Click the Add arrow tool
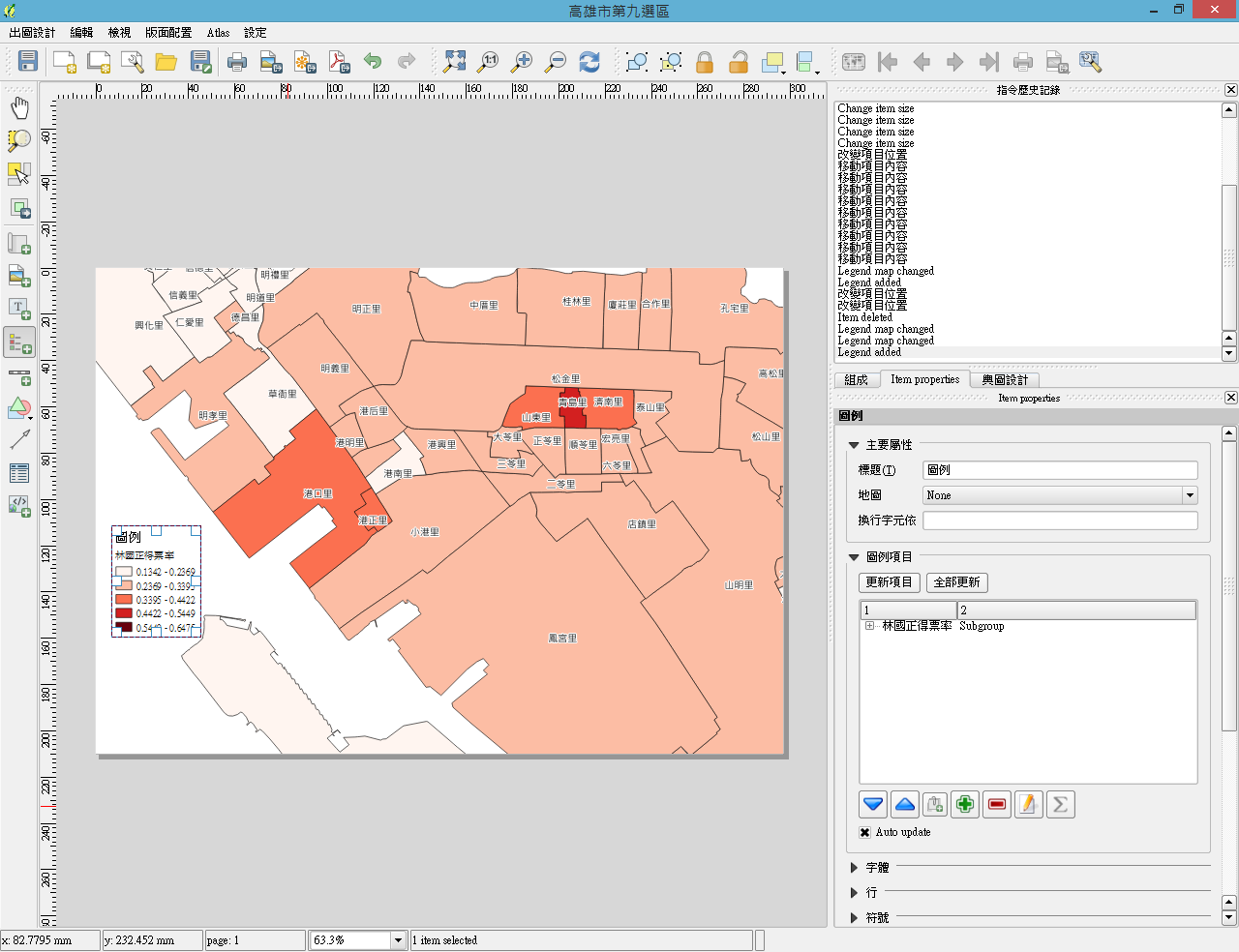The width and height of the screenshot is (1239, 952). tap(19, 439)
